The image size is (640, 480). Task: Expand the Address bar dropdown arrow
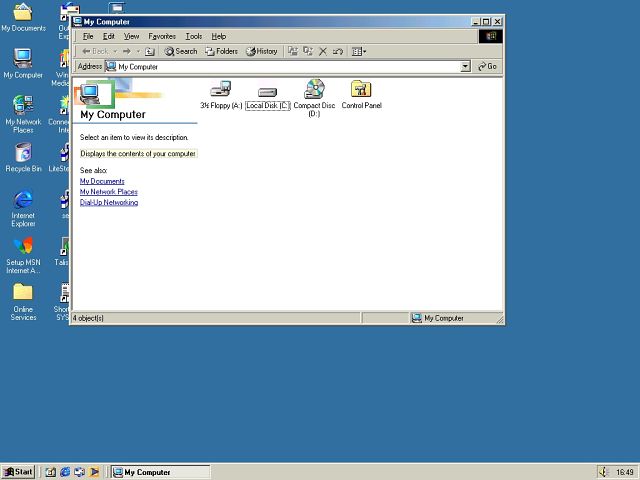click(465, 67)
